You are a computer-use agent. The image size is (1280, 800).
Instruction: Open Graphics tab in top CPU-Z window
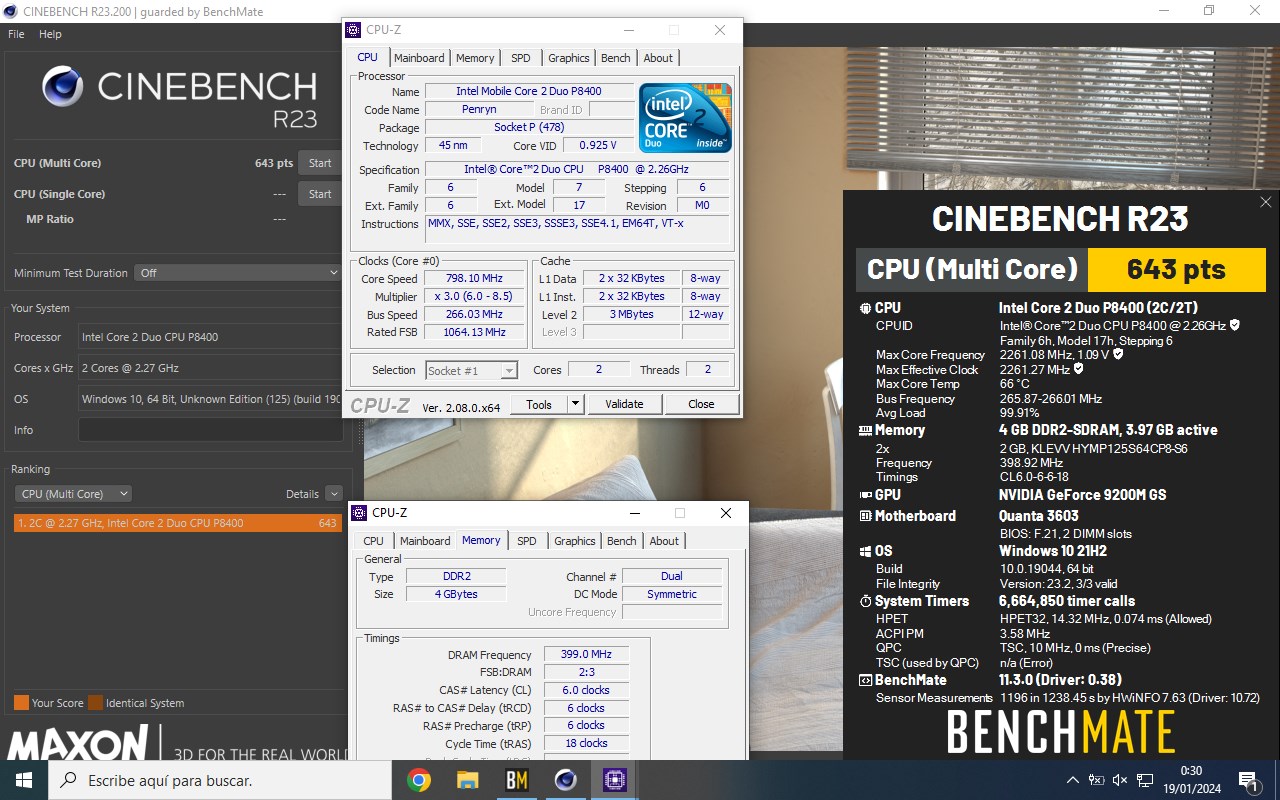(568, 58)
